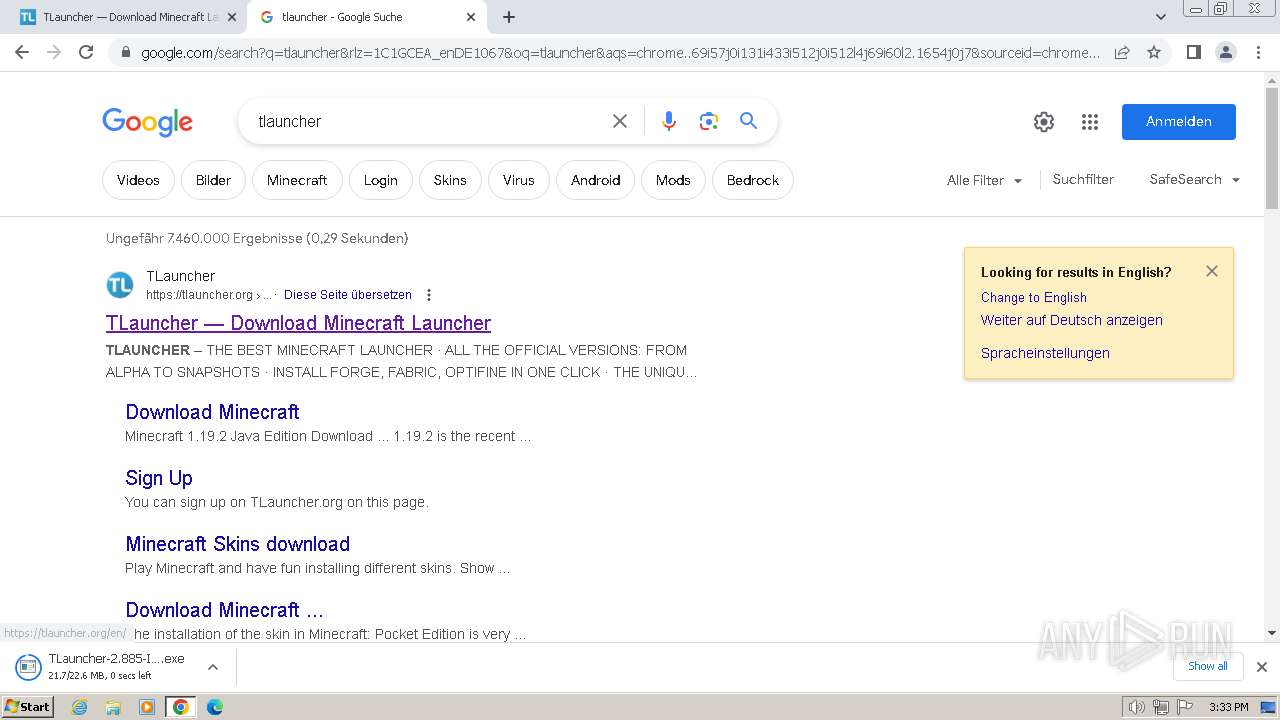Filter results by Bilder
Image resolution: width=1280 pixels, height=720 pixels.
213,180
